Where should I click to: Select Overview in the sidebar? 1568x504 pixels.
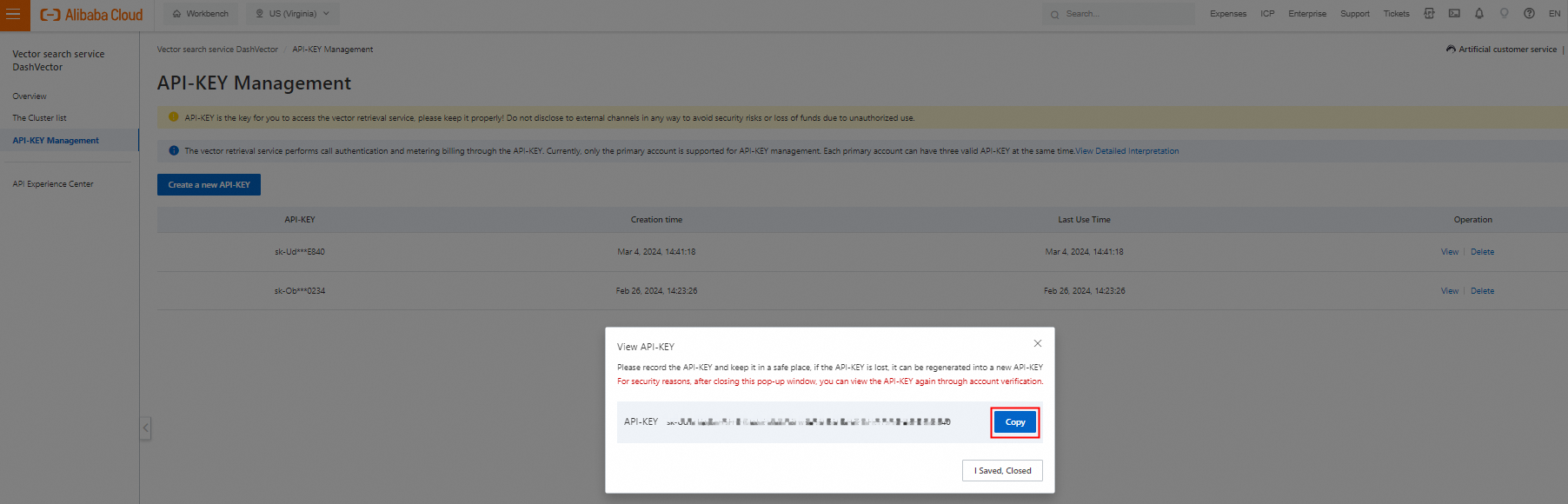point(30,96)
